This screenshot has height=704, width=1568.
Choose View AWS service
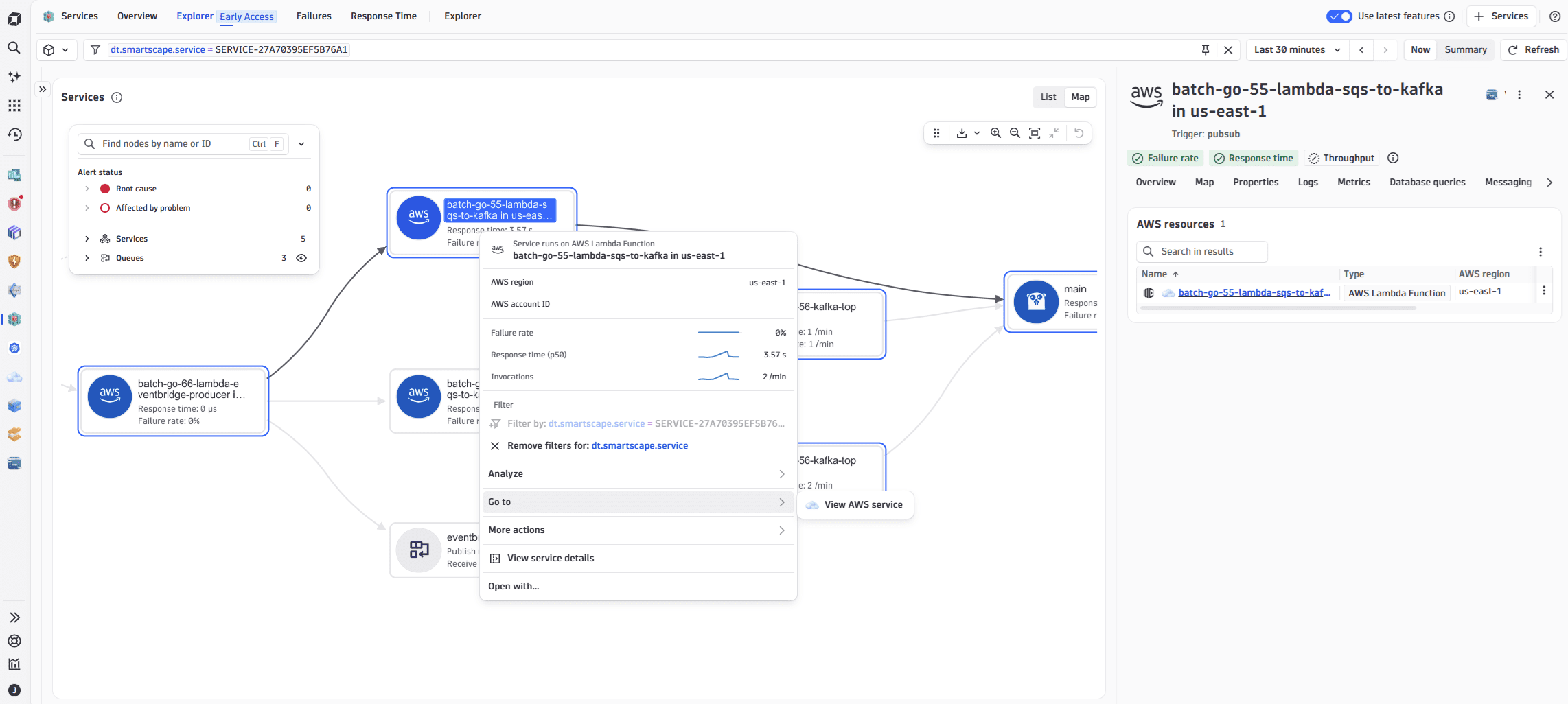(855, 505)
